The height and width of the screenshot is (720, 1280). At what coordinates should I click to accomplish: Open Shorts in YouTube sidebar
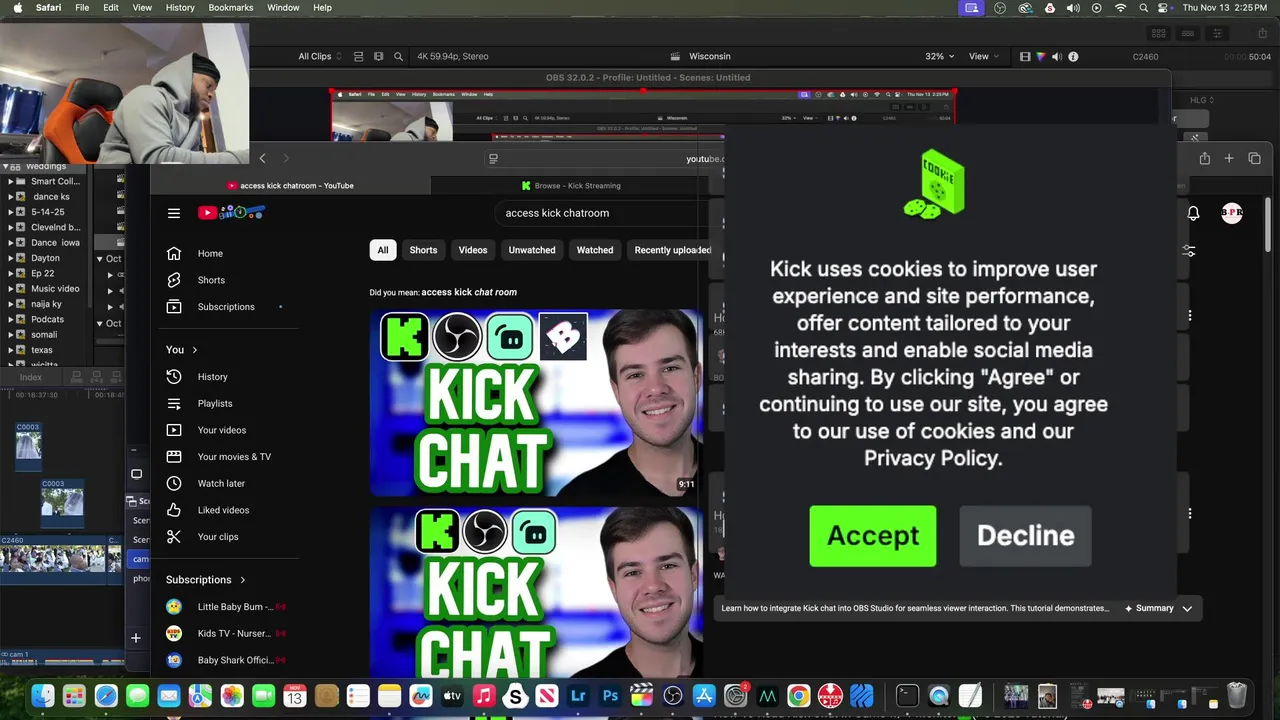[211, 280]
